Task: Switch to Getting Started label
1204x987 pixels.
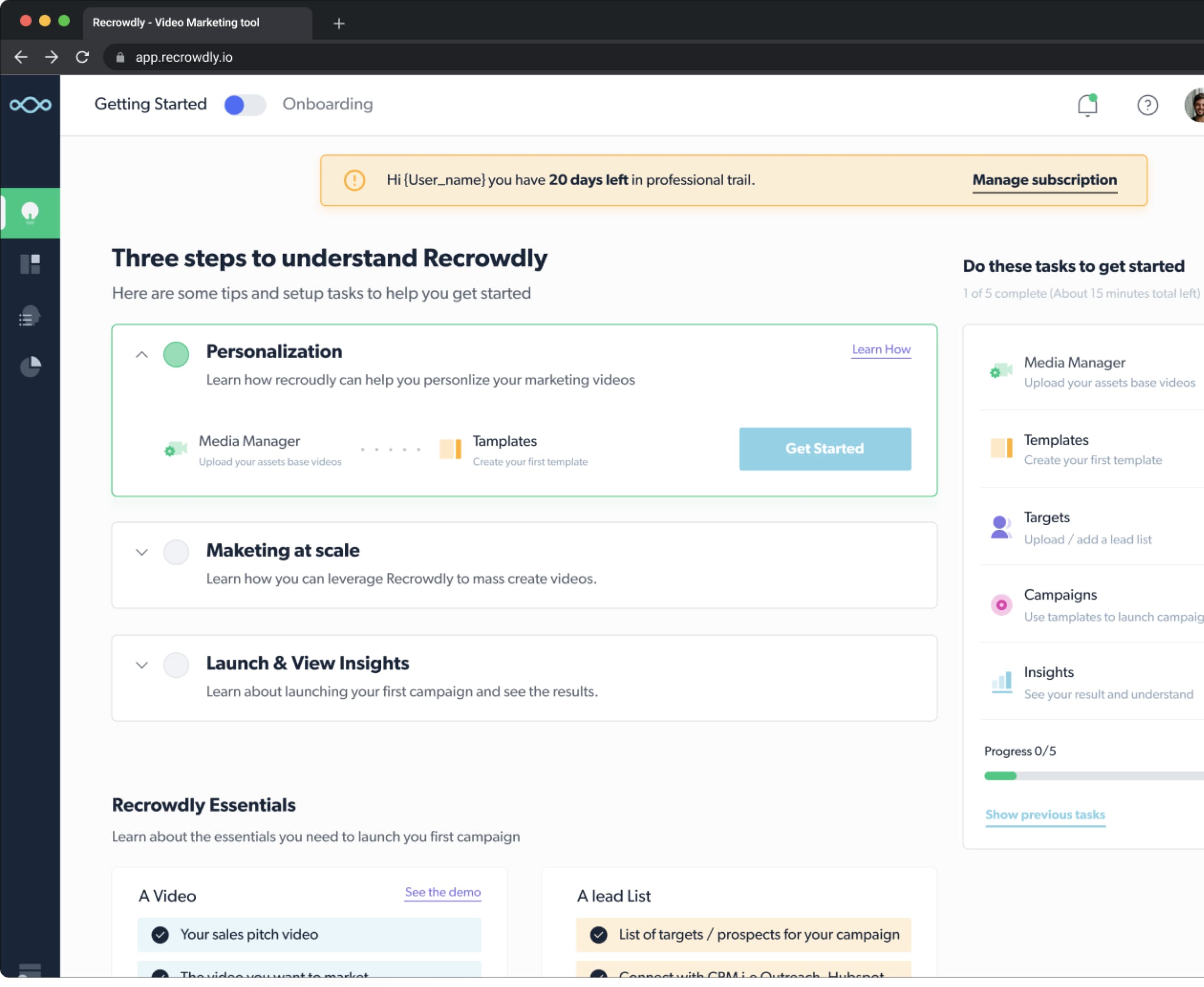Action: coord(150,104)
